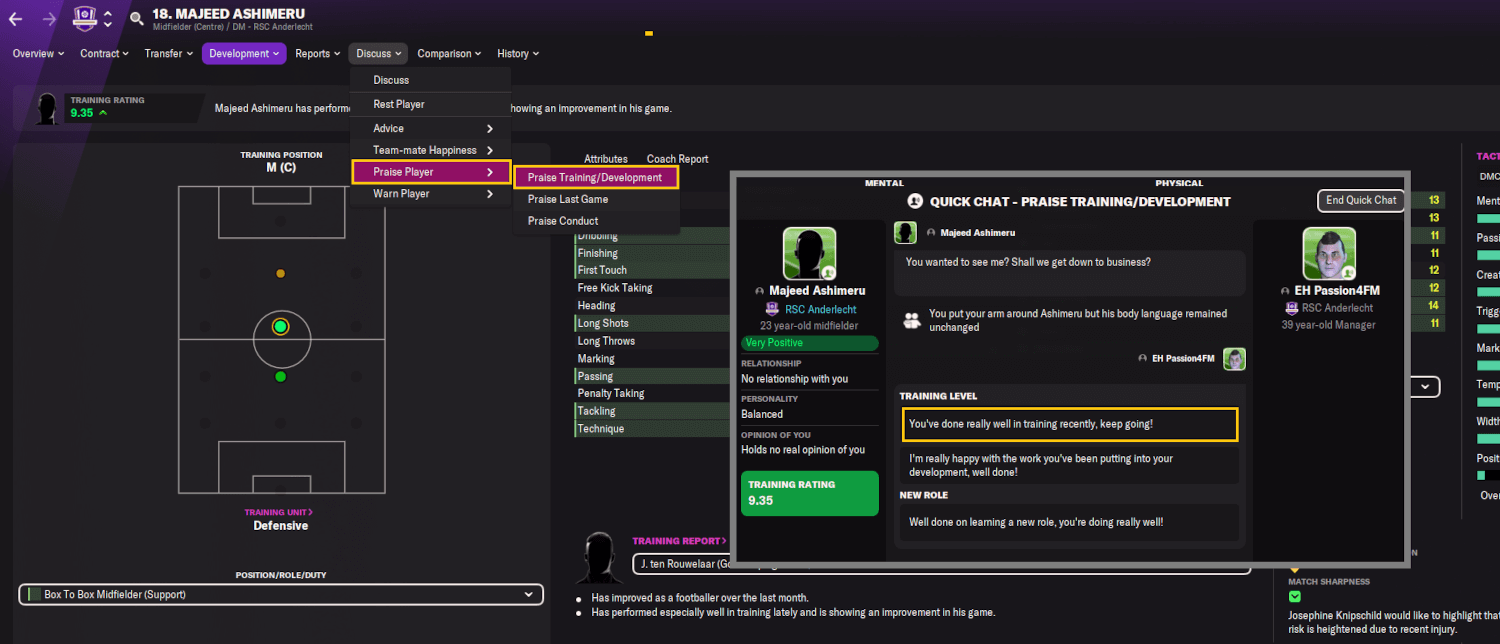Go back with the left arrow
Screen dimensions: 1500x644
pyautogui.click(x=16, y=18)
